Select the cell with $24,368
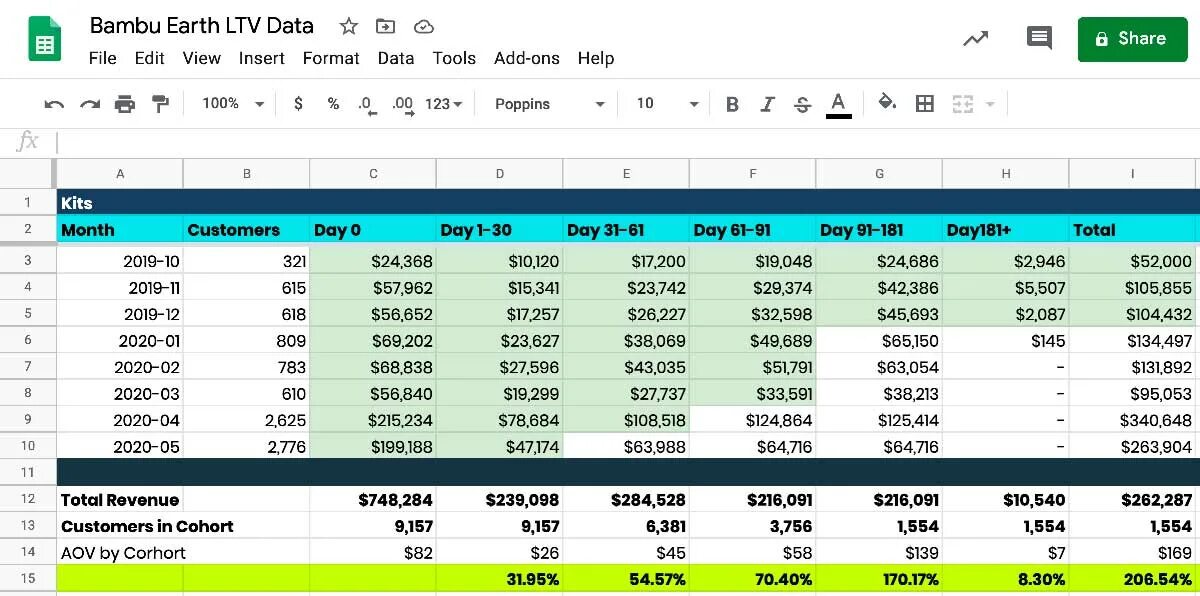 point(373,261)
